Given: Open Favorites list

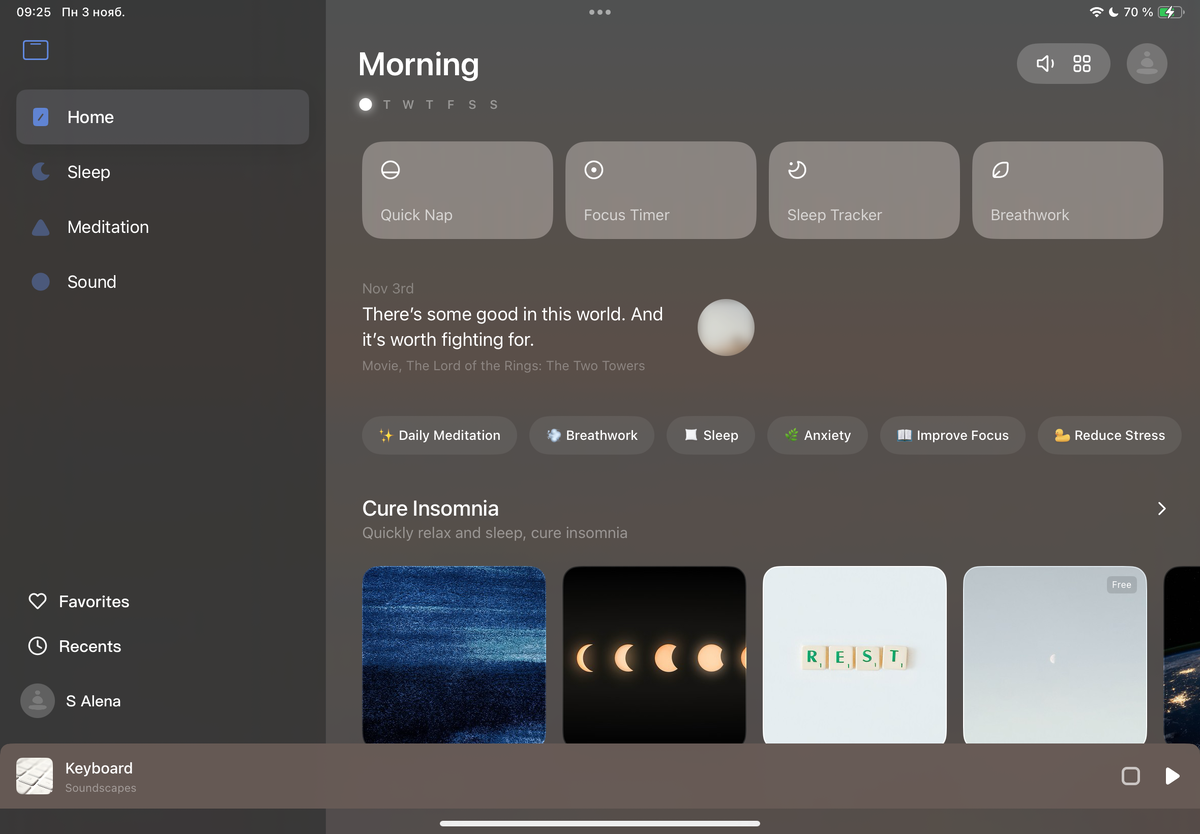Looking at the screenshot, I should tap(79, 601).
